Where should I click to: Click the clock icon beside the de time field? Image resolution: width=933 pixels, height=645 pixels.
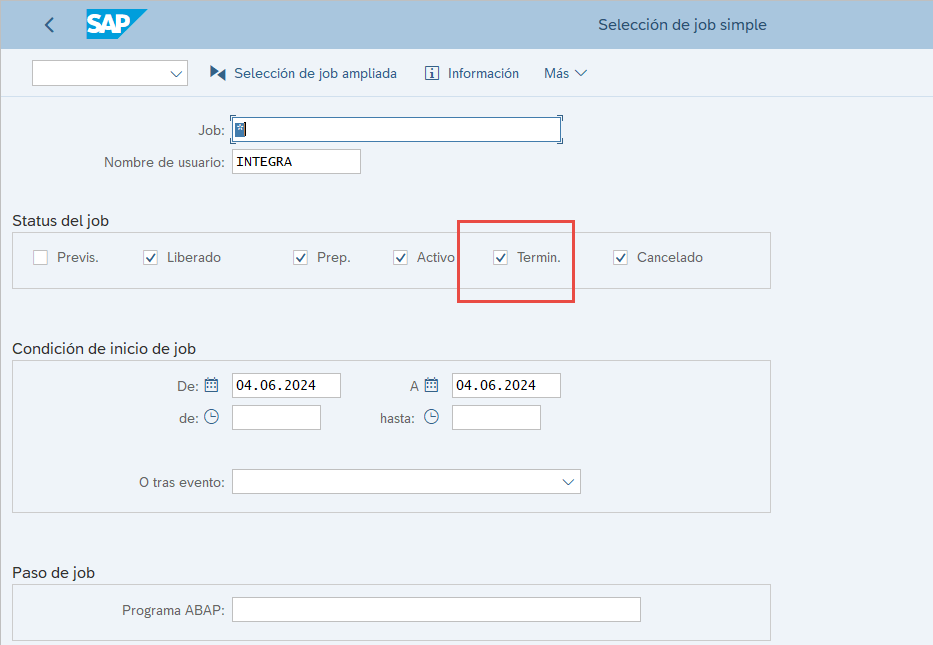[x=212, y=417]
